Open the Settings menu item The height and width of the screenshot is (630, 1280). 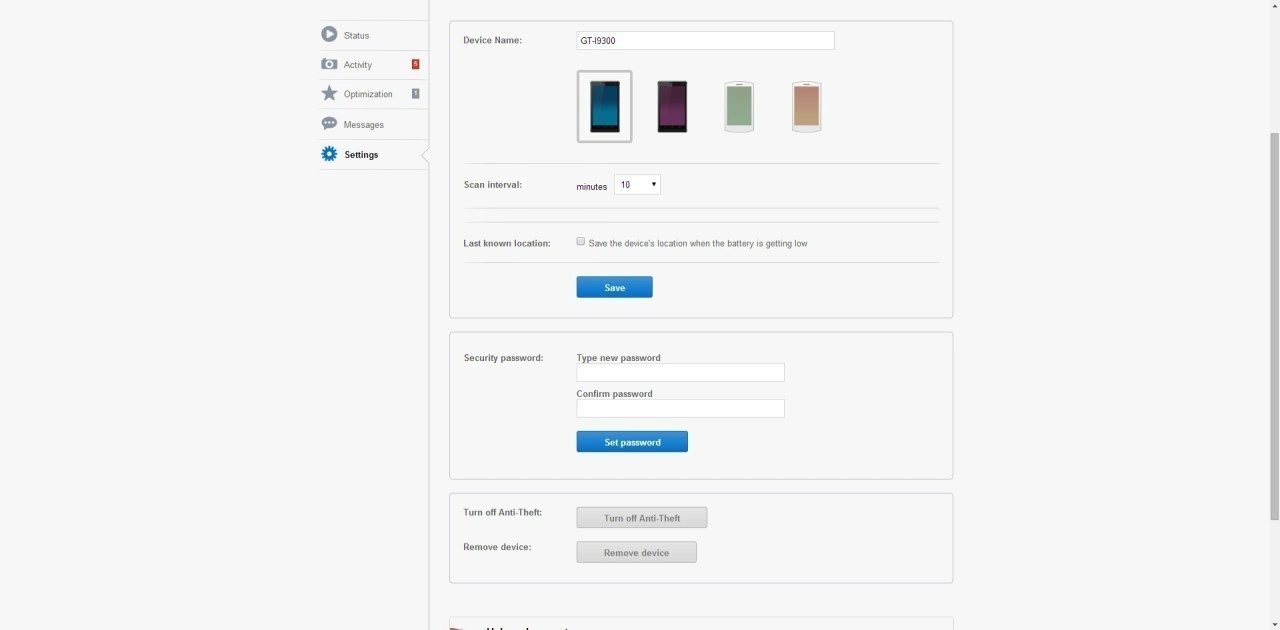tap(373, 154)
